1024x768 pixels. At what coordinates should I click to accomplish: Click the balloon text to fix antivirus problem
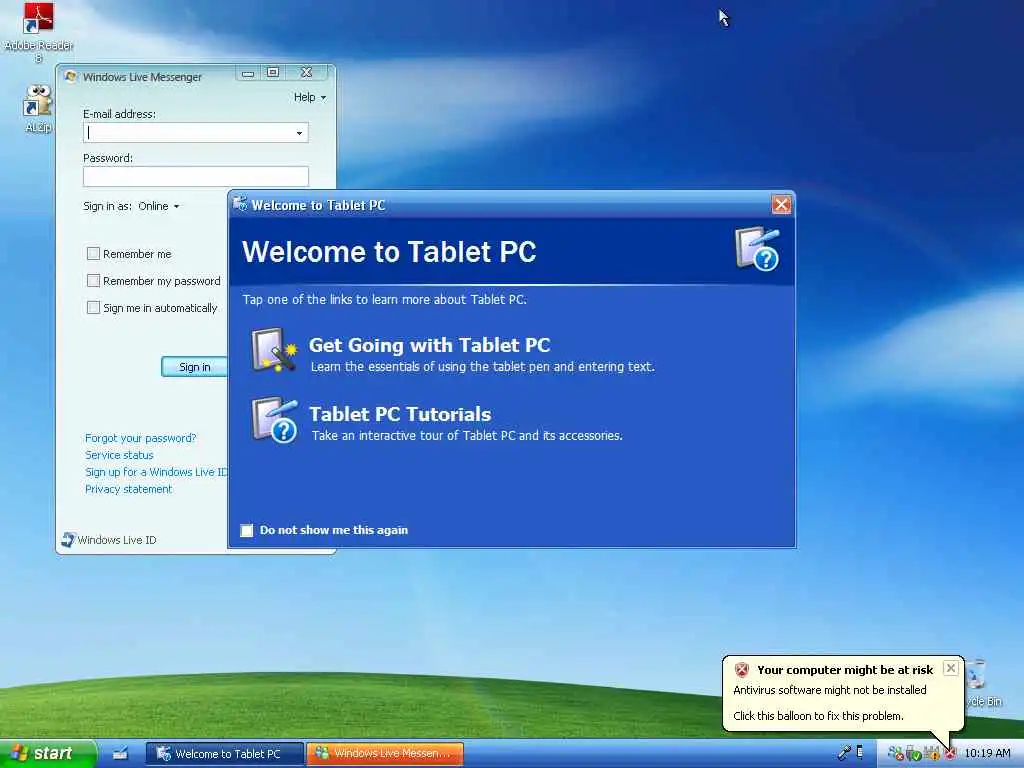click(818, 716)
